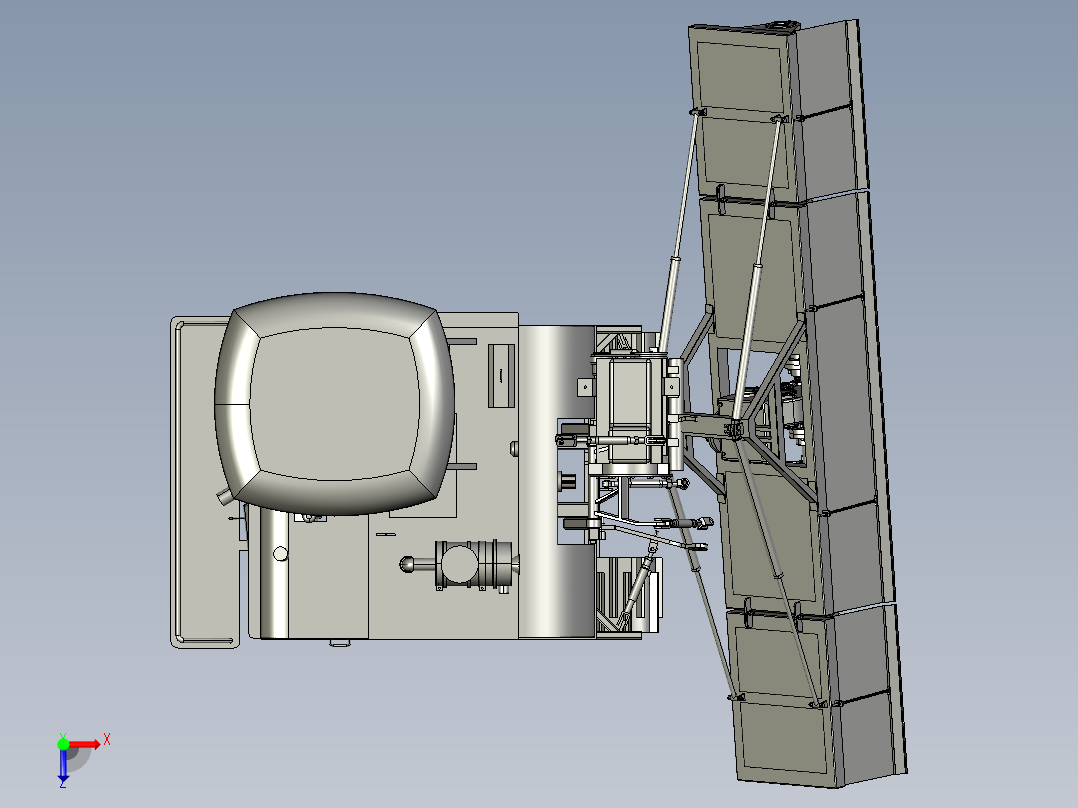Select the large angled plow blade
The height and width of the screenshot is (808, 1078).
point(798,403)
